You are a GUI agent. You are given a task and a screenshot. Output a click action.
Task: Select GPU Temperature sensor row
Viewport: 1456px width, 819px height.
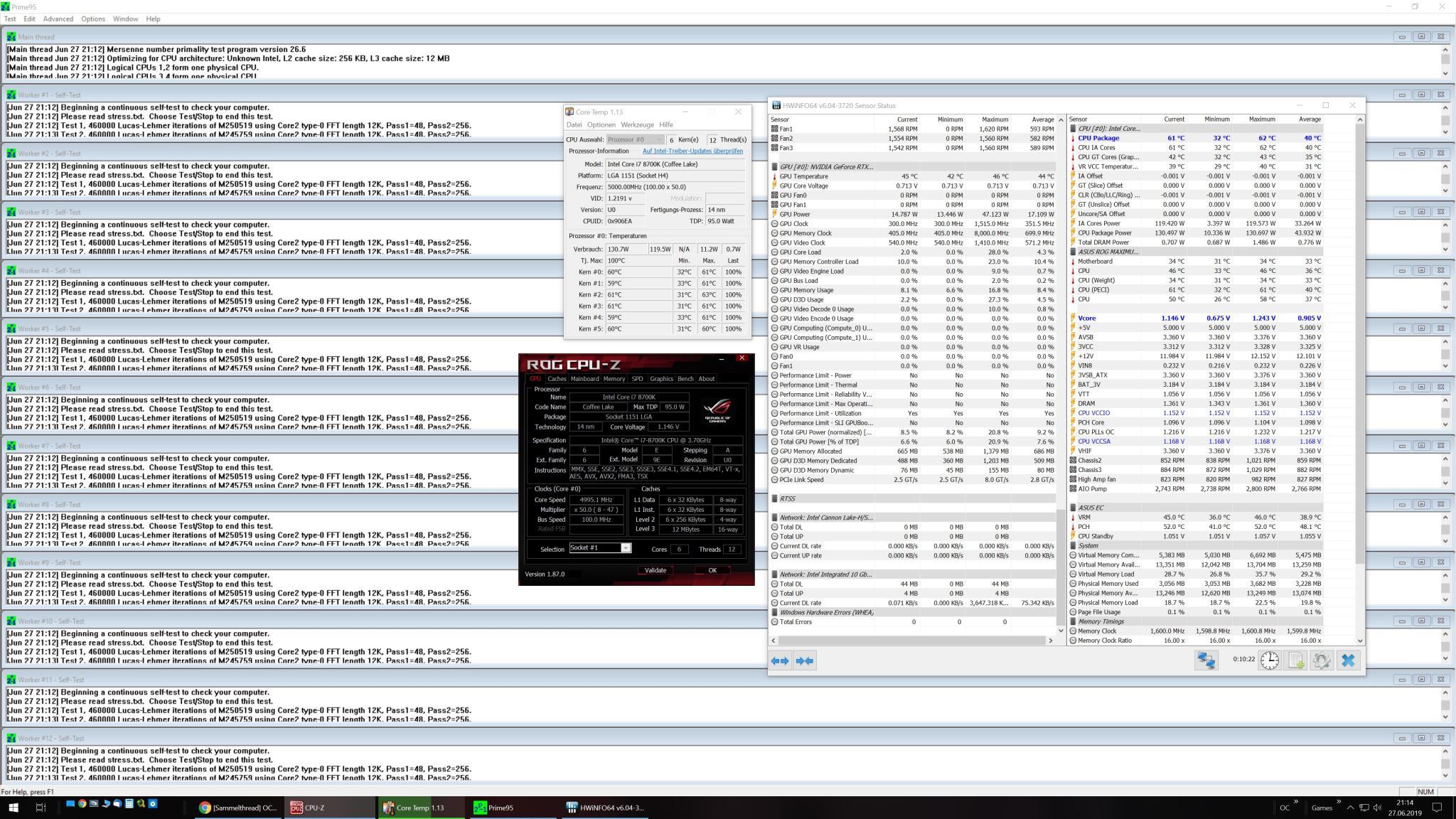tap(913, 176)
